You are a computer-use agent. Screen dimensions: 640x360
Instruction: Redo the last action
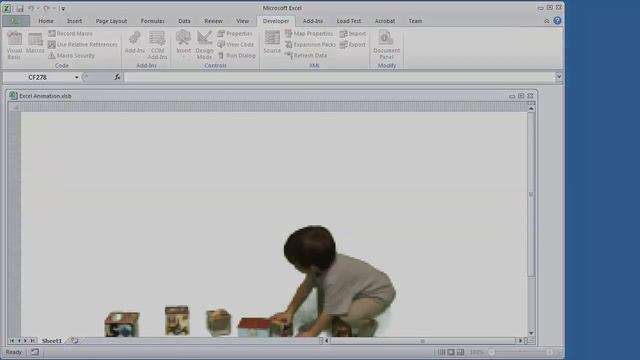pyautogui.click(x=47, y=8)
